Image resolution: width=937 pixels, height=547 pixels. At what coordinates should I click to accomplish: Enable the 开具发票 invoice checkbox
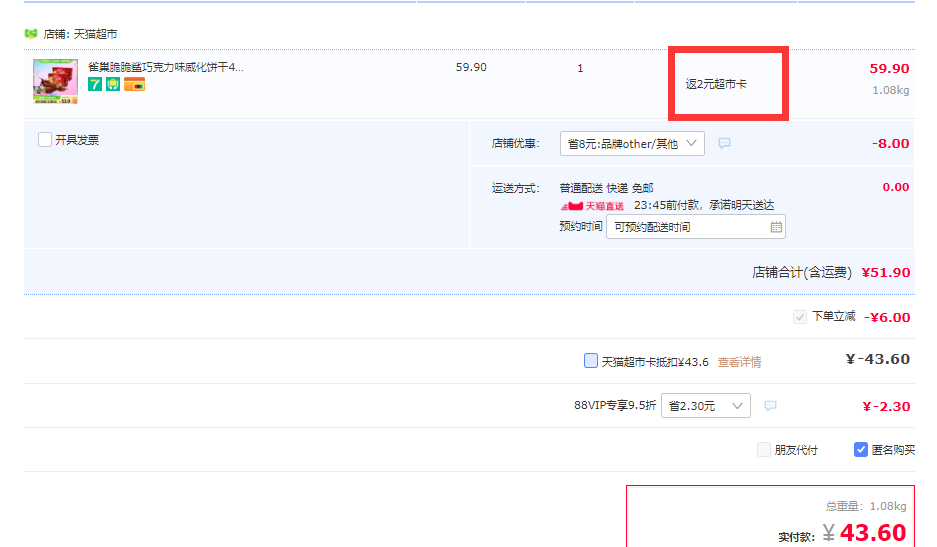coord(45,140)
